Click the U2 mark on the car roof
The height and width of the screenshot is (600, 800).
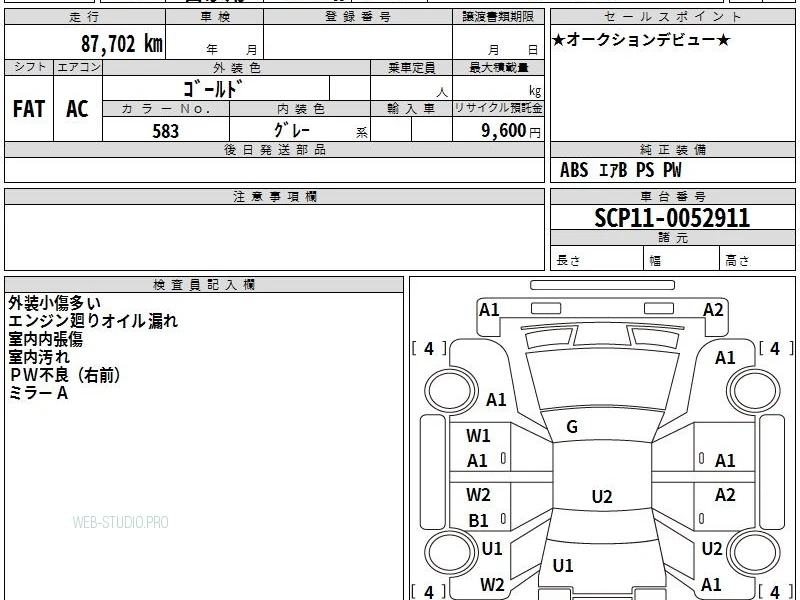(602, 497)
